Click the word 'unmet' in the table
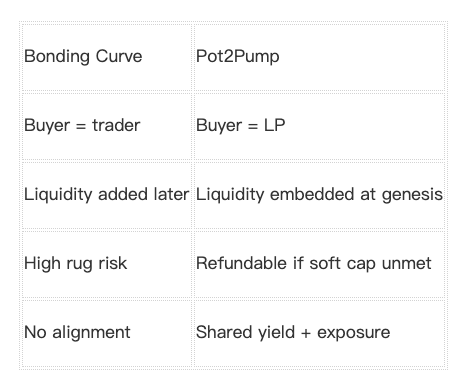Screen dimensions: 458x378 407,263
